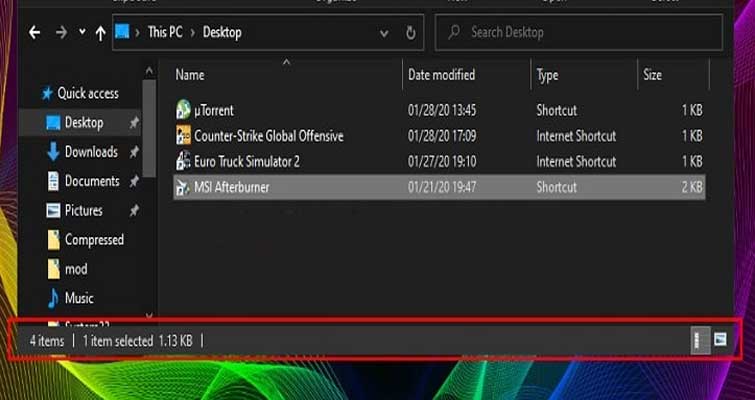Go back with the Back arrow

tap(34, 33)
